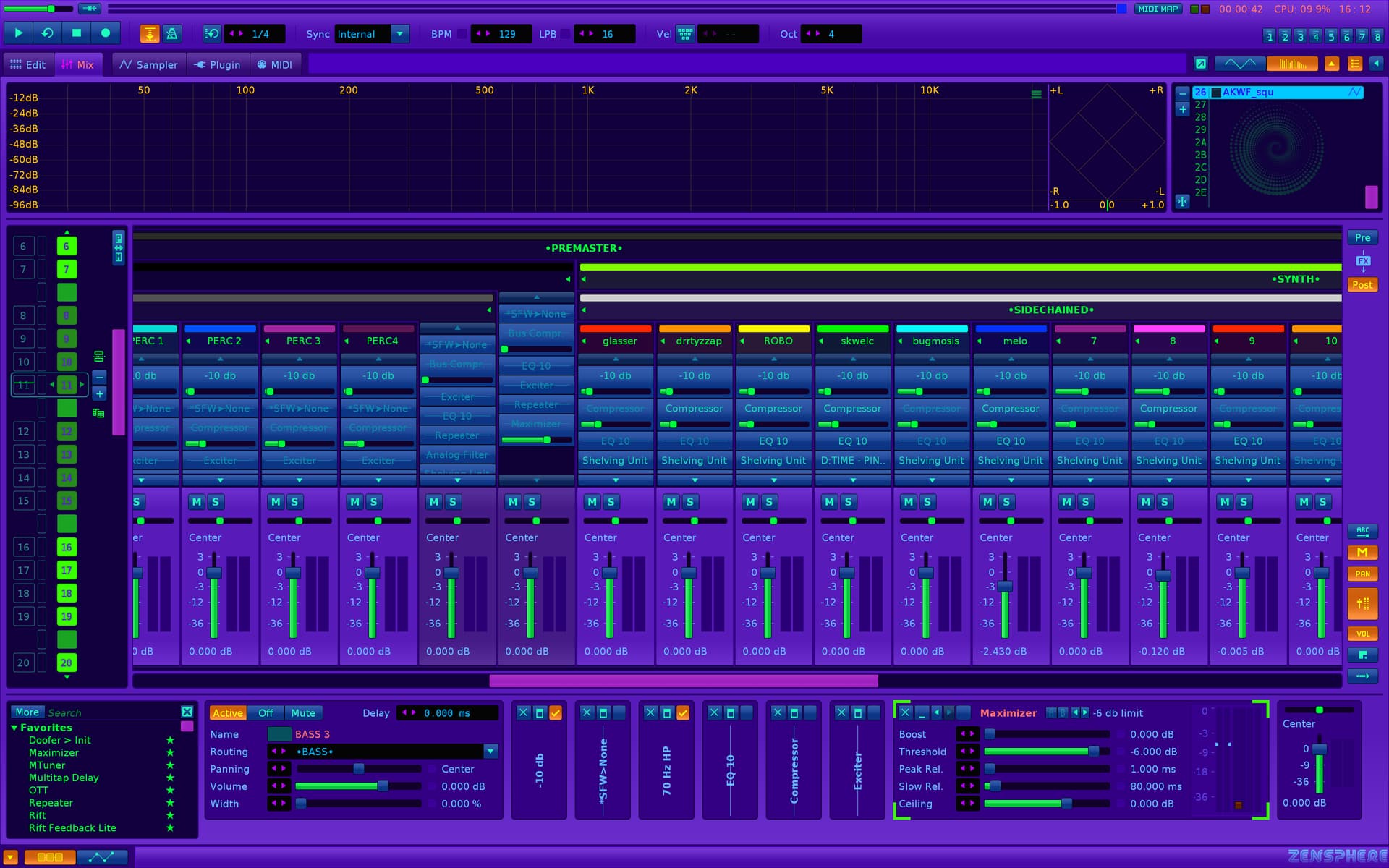Screen dimensions: 1389x868
Task: Click the minus button beside the instrument list
Action: tap(1183, 93)
